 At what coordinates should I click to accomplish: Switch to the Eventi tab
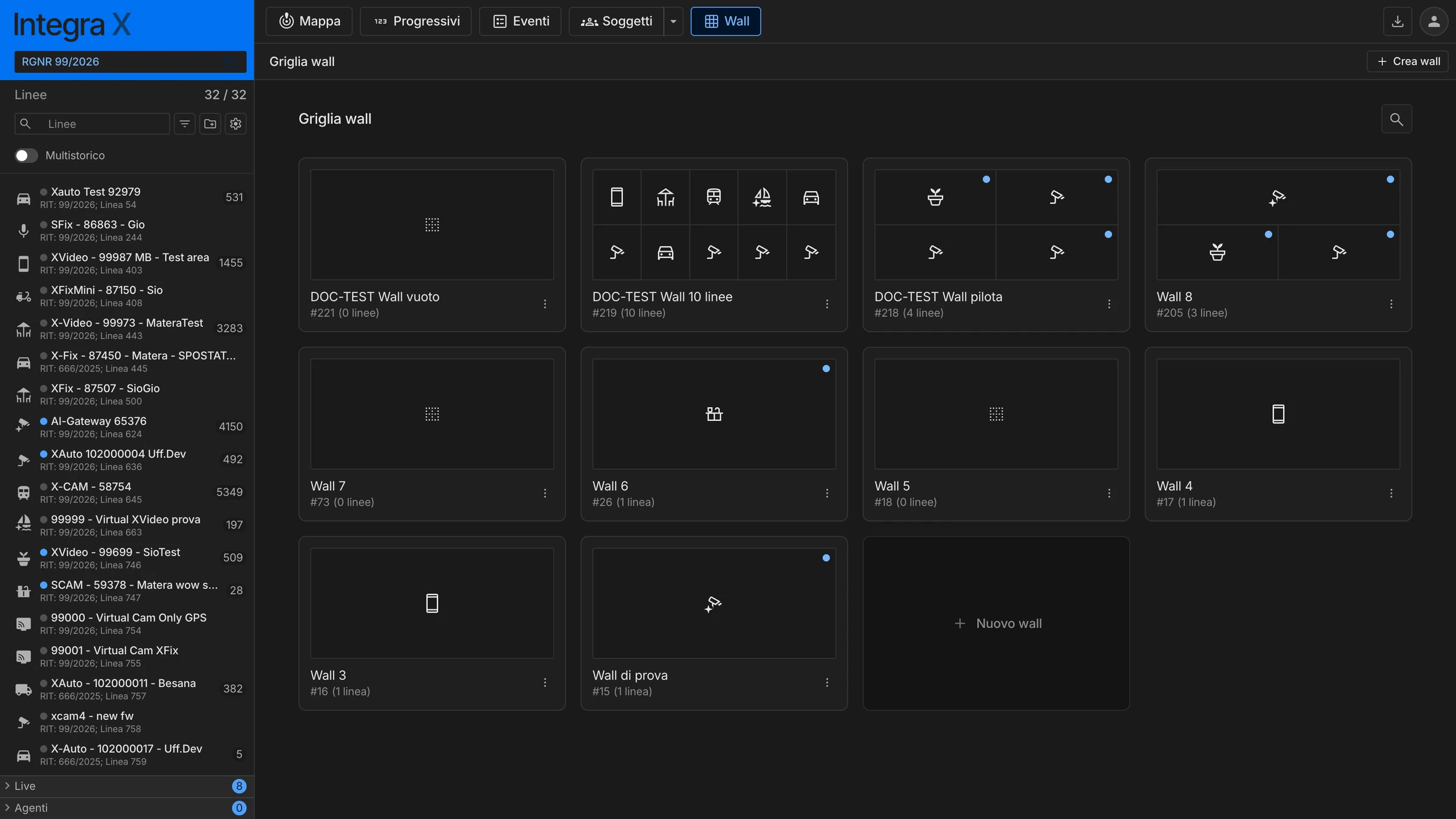coord(520,21)
